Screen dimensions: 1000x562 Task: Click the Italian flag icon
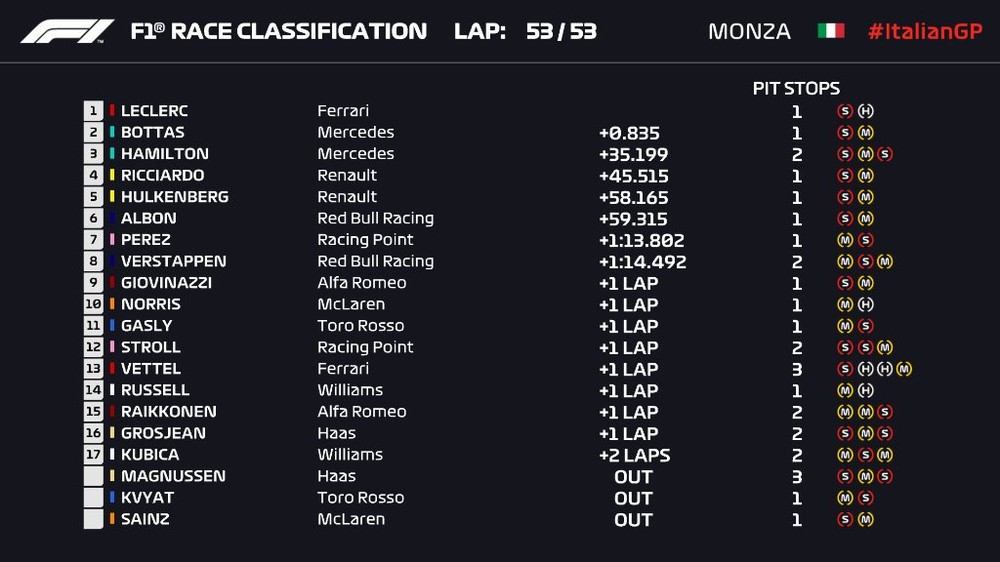tap(830, 31)
